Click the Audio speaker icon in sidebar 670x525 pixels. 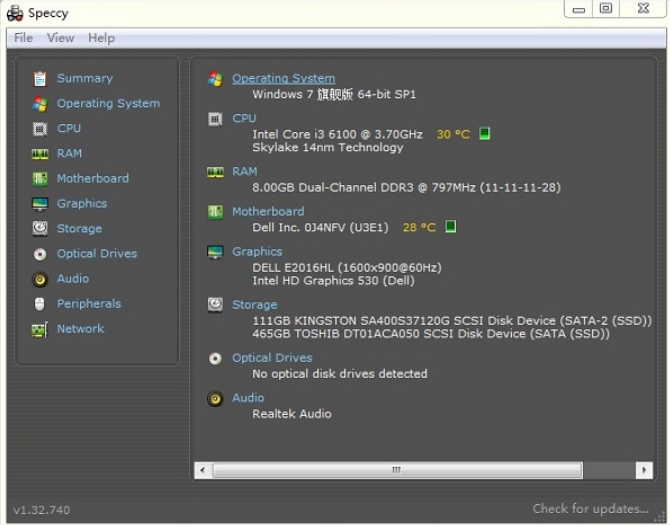coord(40,279)
